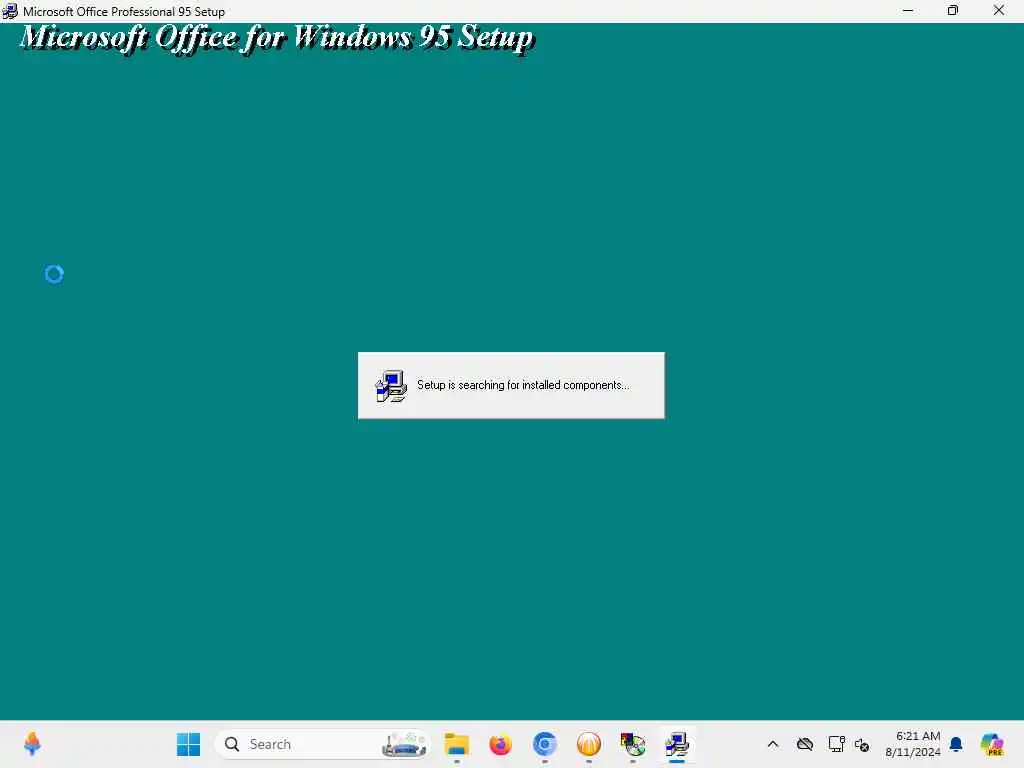Open the display/network tray icon

(x=836, y=744)
